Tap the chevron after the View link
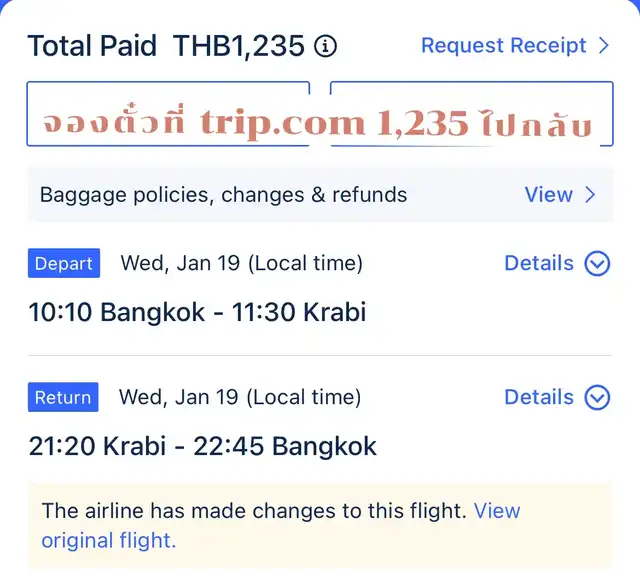The width and height of the screenshot is (640, 588). point(590,195)
